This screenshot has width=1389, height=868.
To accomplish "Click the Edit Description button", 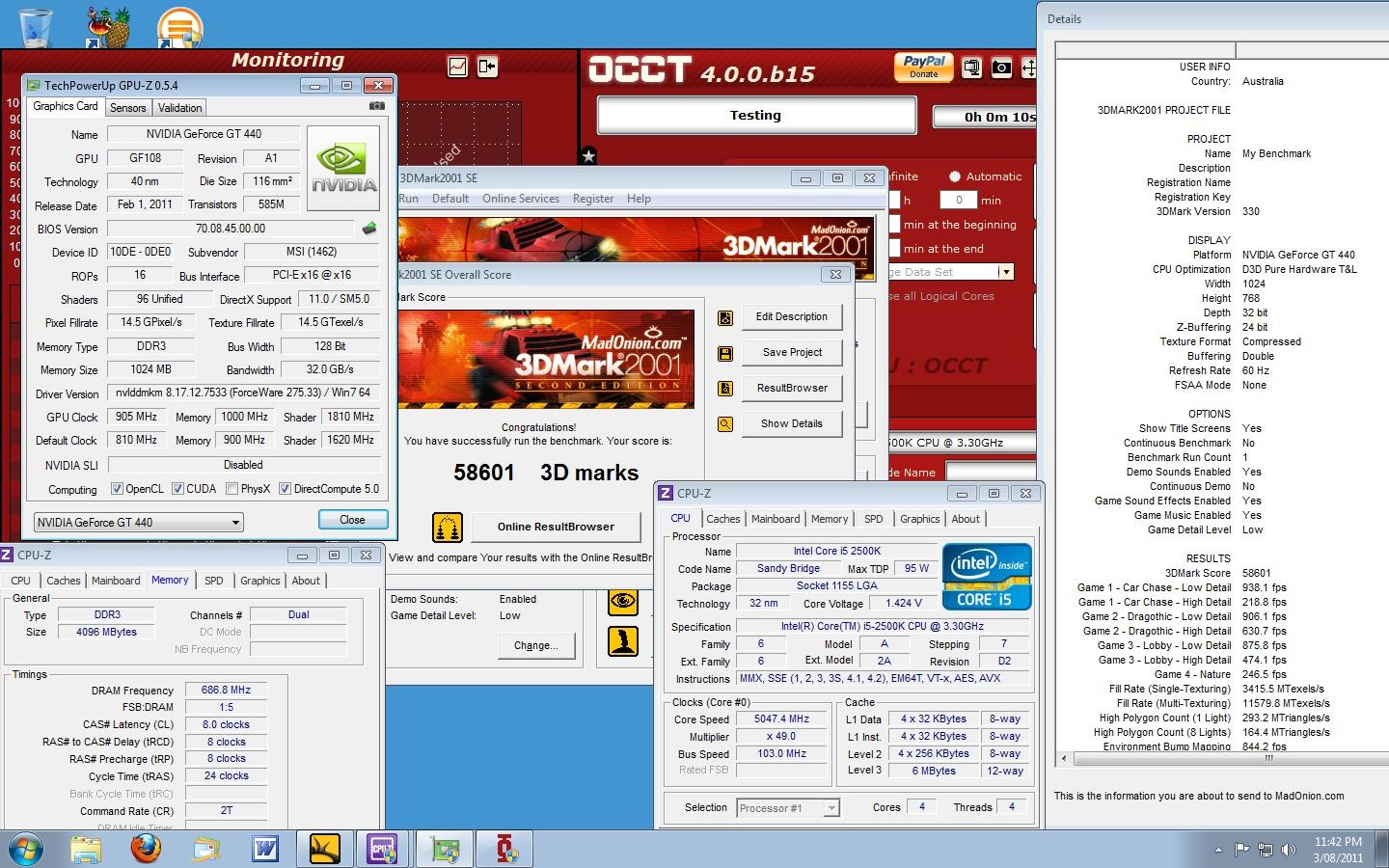I will point(792,317).
